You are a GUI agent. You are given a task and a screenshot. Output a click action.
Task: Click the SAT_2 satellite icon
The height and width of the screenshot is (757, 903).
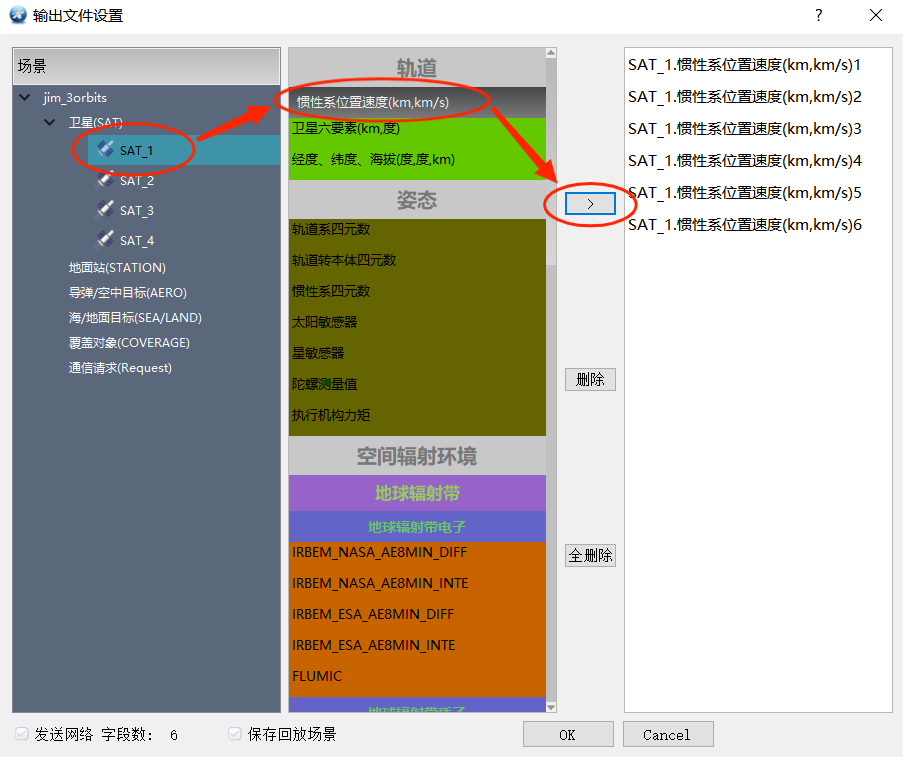click(x=105, y=180)
